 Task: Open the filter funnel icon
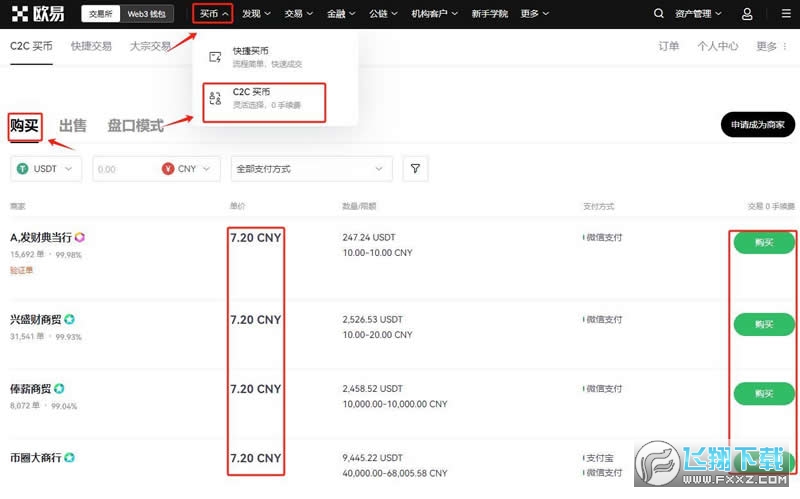pyautogui.click(x=415, y=169)
